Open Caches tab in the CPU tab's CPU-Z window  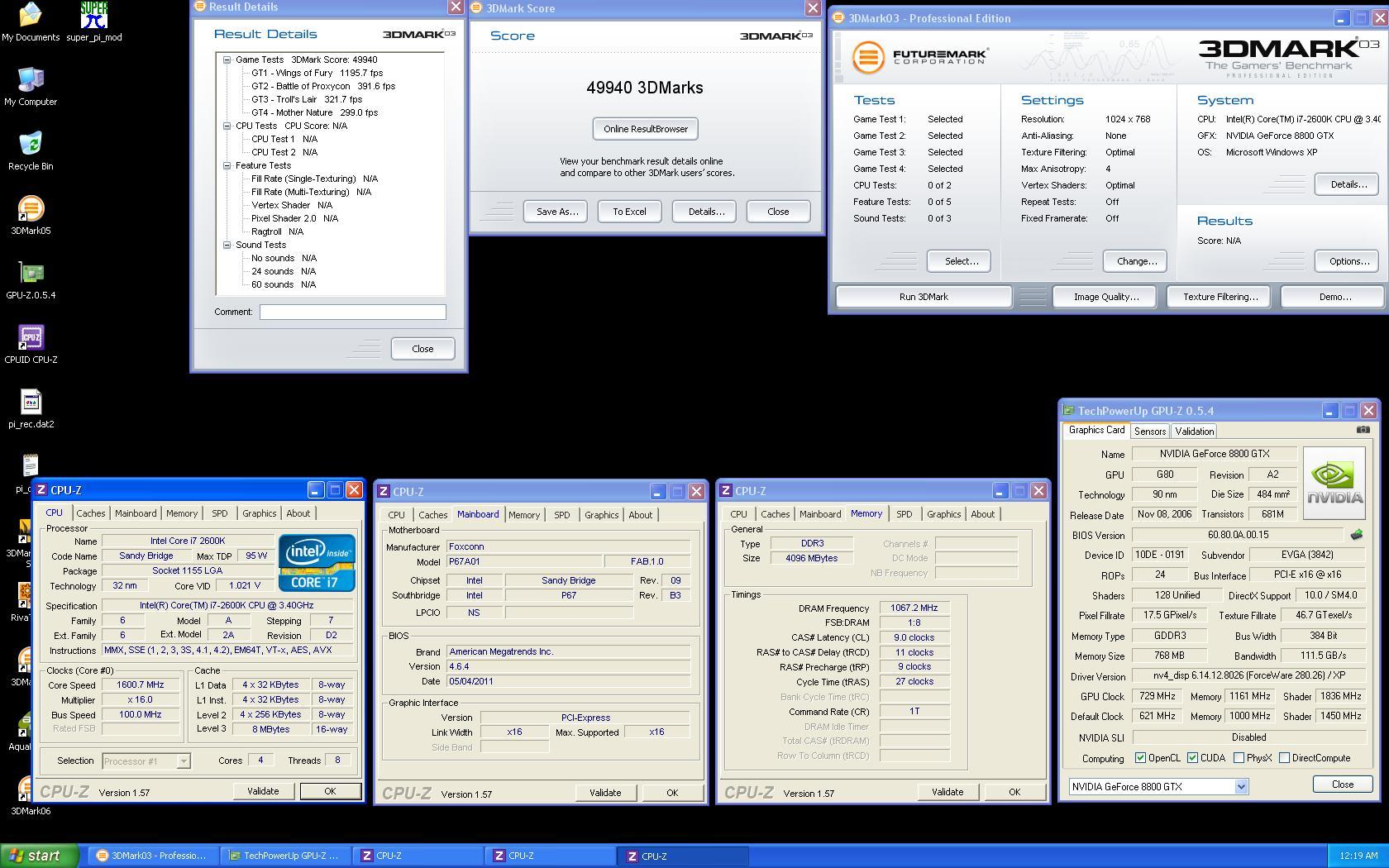coord(91,513)
